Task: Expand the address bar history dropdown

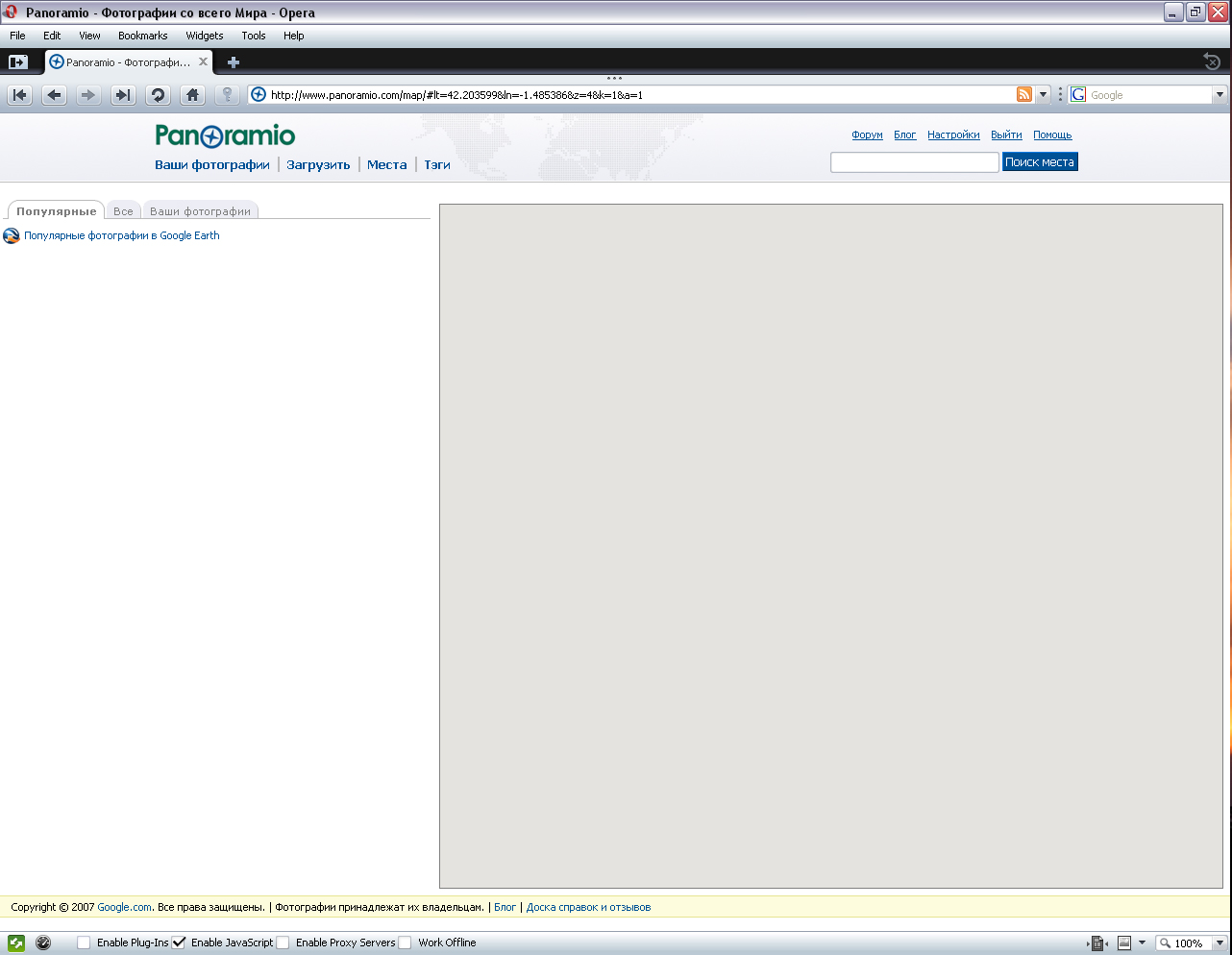Action: [1043, 95]
